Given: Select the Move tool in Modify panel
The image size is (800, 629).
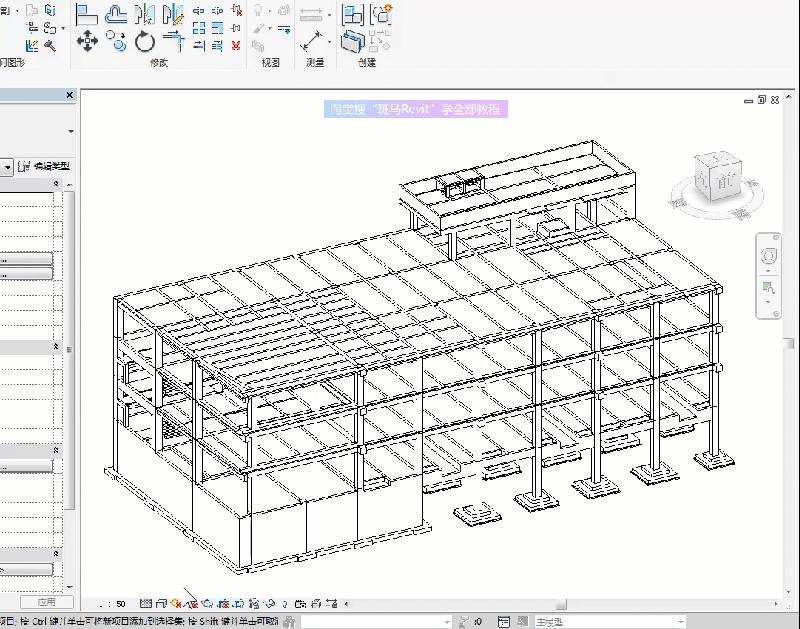Looking at the screenshot, I should pos(86,42).
